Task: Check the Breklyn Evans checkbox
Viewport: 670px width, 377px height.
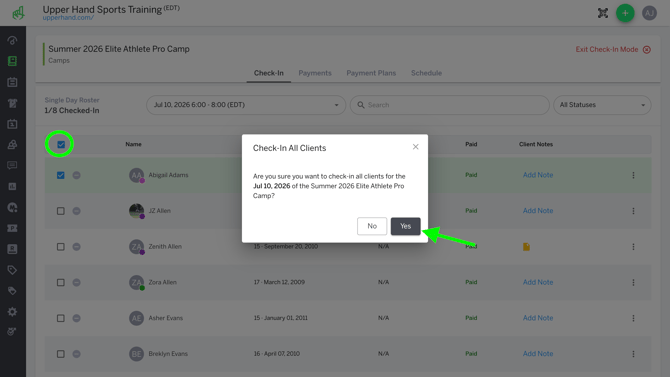Action: pyautogui.click(x=61, y=354)
